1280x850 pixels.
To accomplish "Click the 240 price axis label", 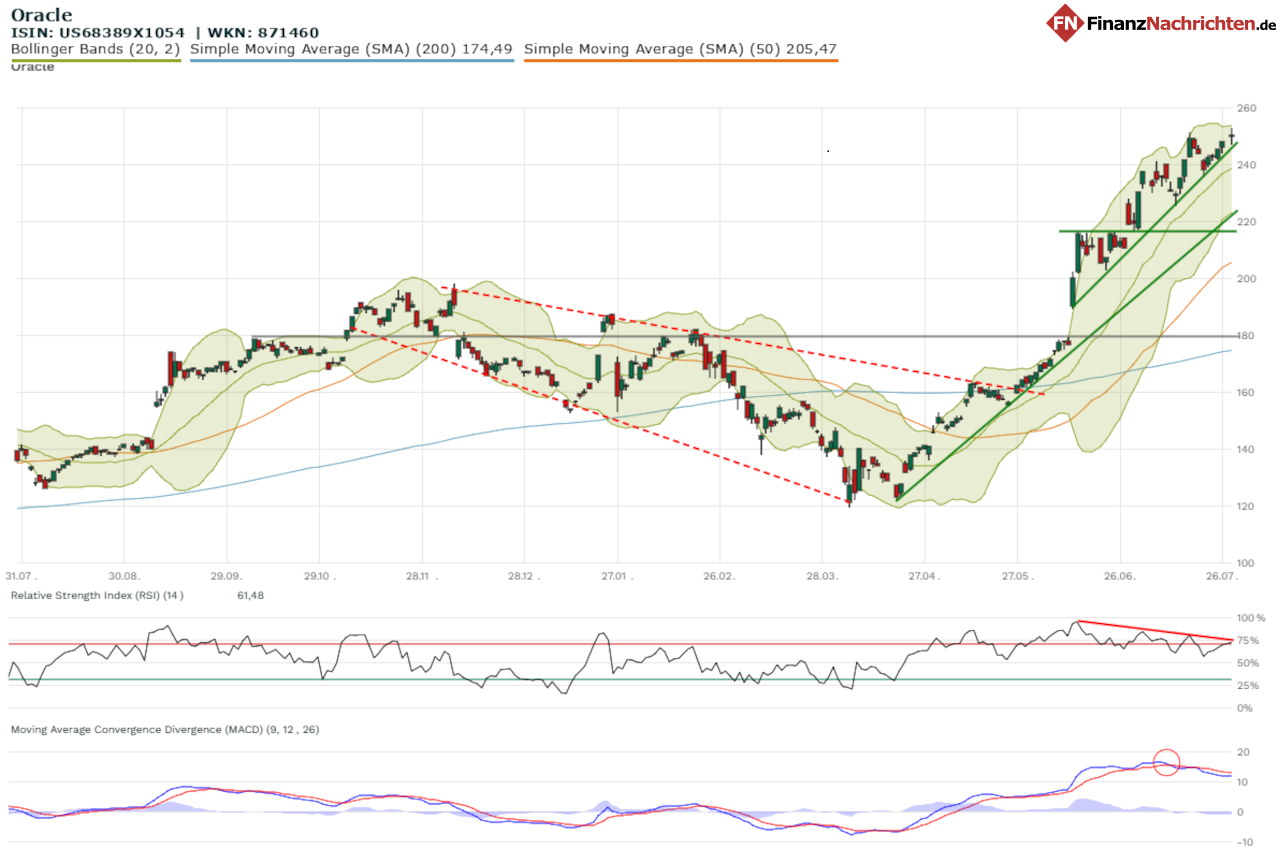I will pos(1246,165).
